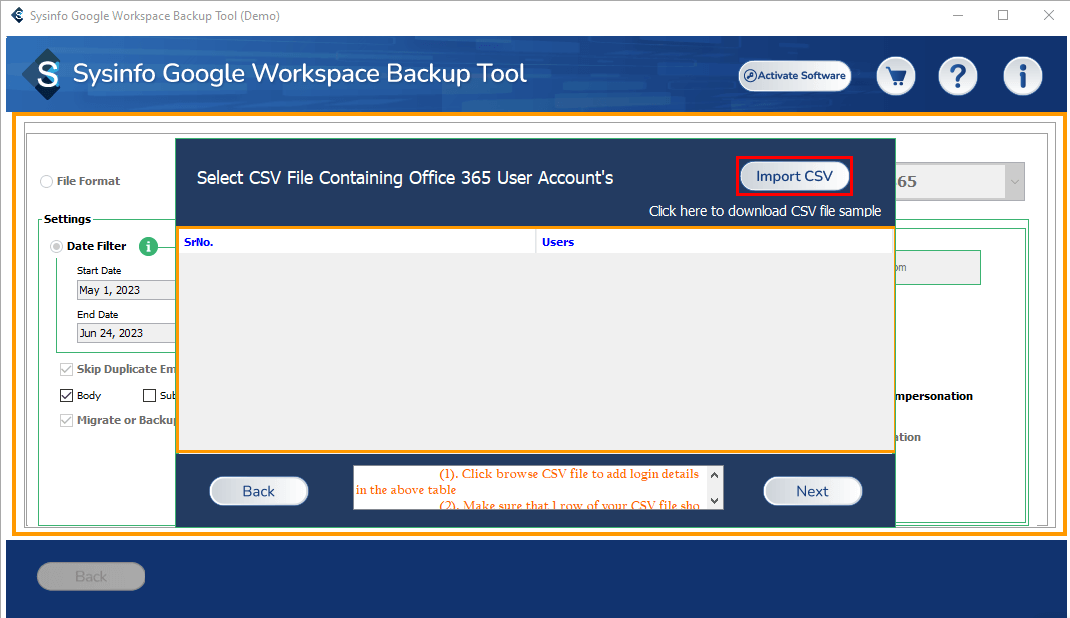The width and height of the screenshot is (1070, 618).
Task: Click the title bar app icon
Action: (17, 15)
